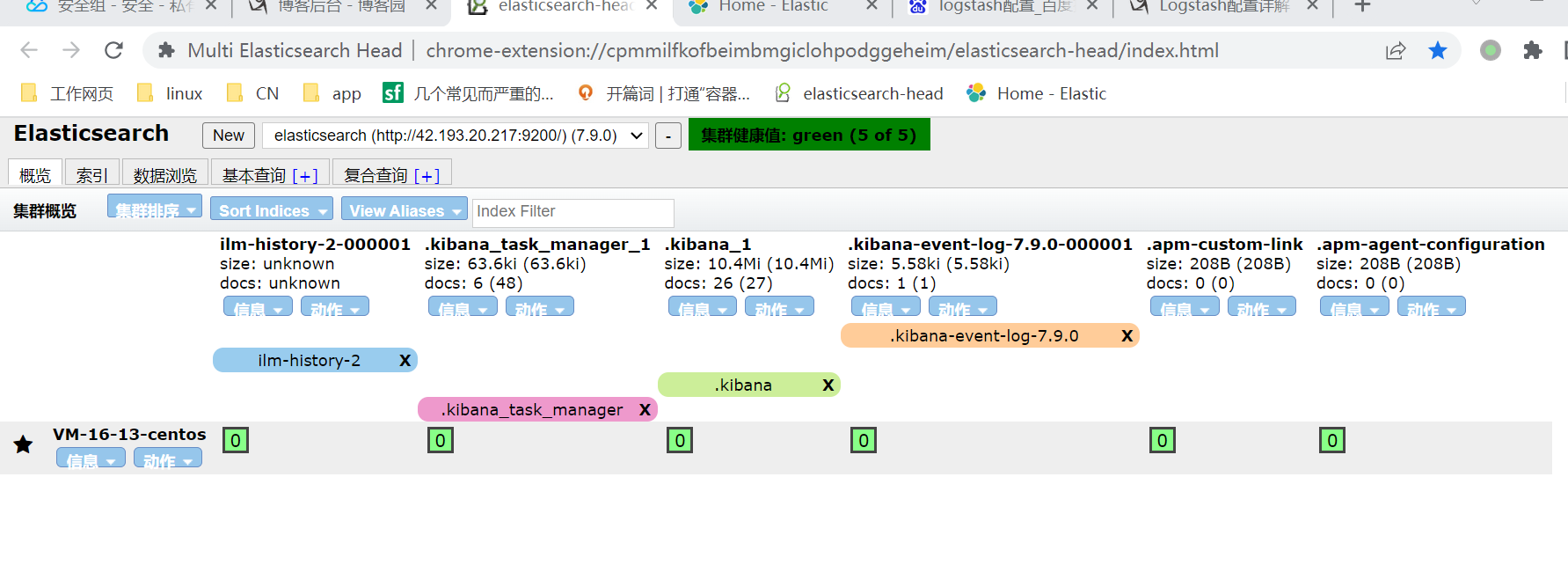Click the browser forward arrow
Screen dimensions: 1568x587
(x=71, y=50)
